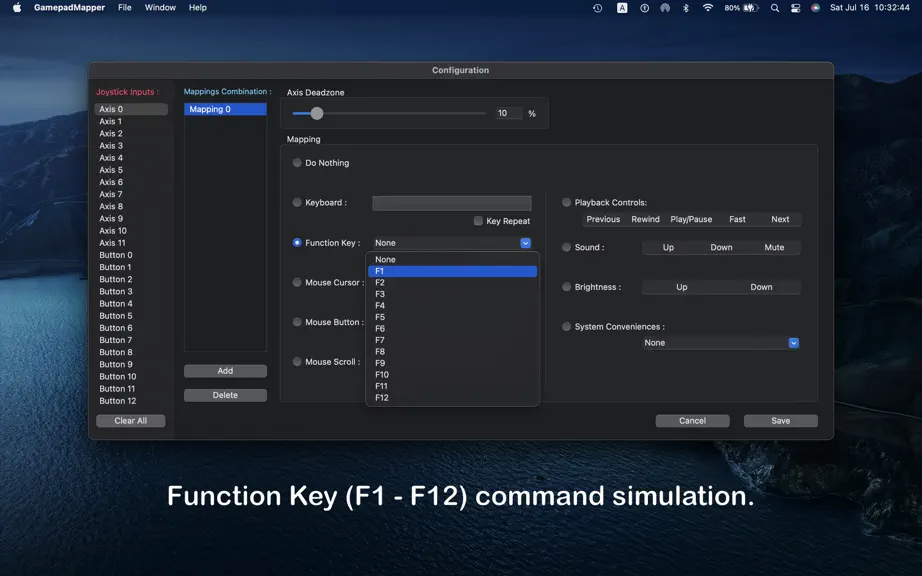Image resolution: width=922 pixels, height=576 pixels.
Task: Click the menu bar date and time
Action: coord(870,8)
